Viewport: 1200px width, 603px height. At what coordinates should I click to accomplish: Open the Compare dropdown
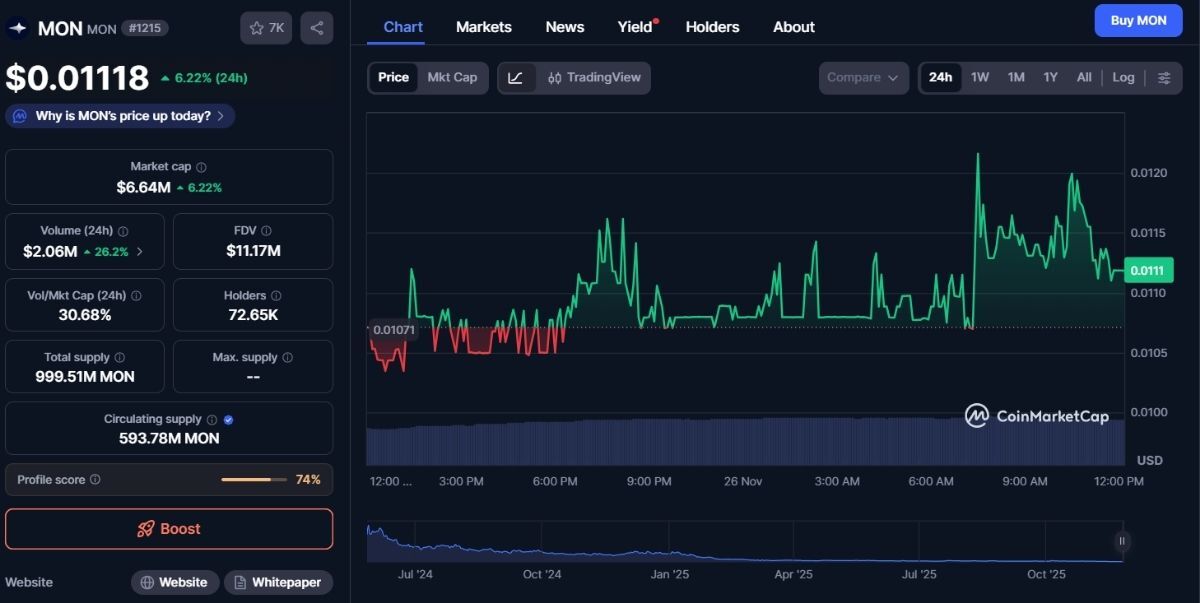coord(864,78)
